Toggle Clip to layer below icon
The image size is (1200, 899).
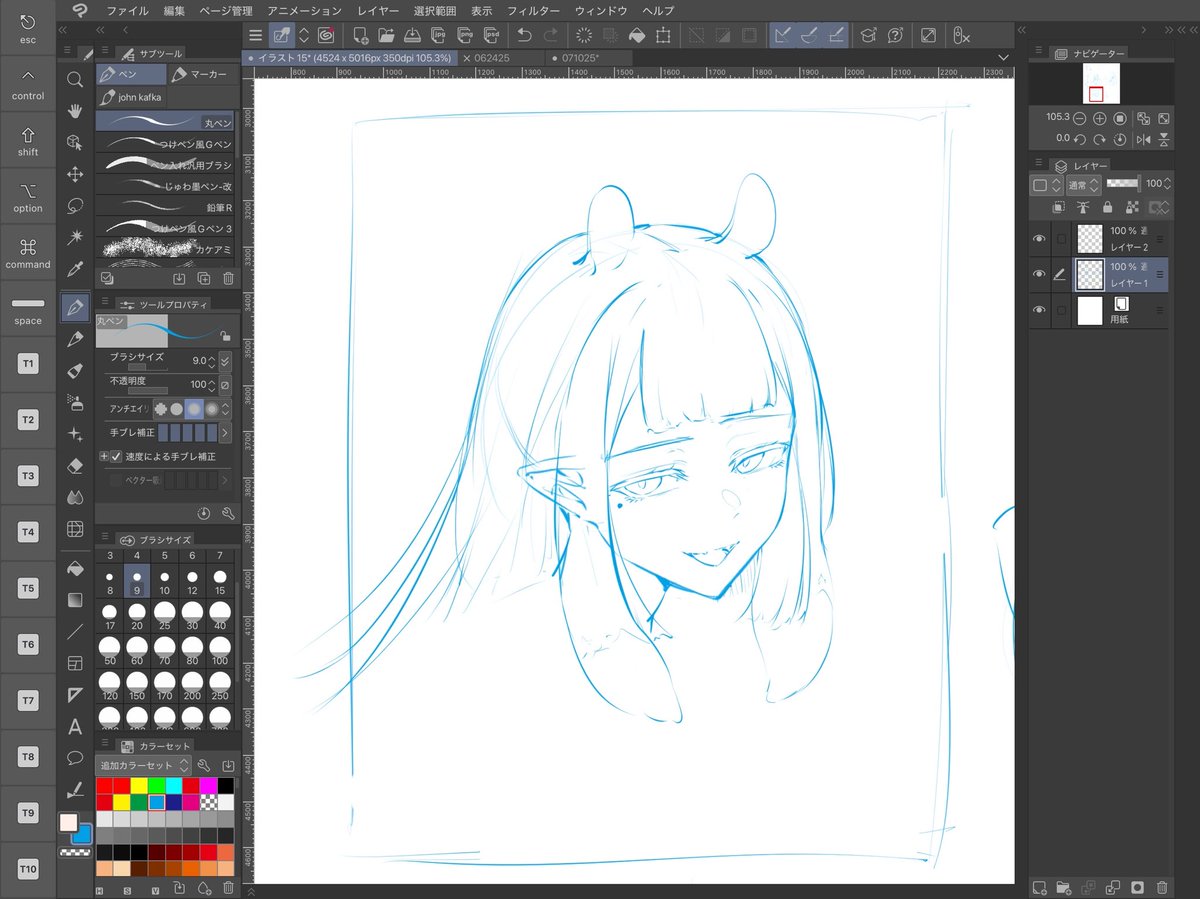coord(1059,207)
